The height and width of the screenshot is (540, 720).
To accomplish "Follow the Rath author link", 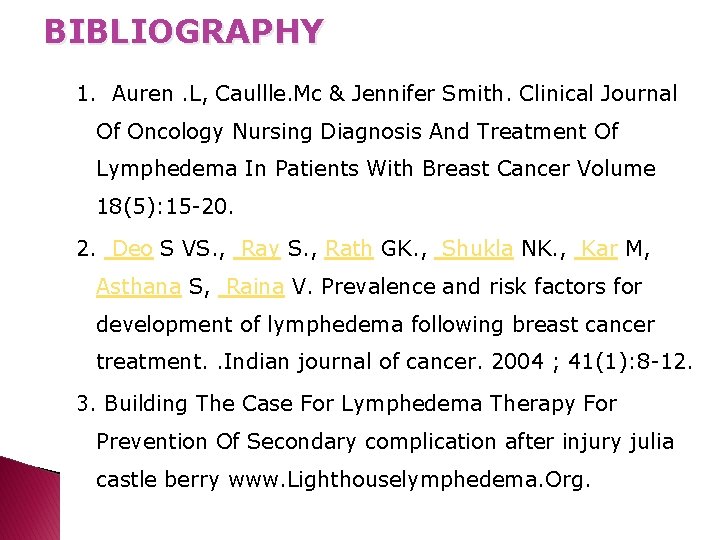I will click(349, 249).
